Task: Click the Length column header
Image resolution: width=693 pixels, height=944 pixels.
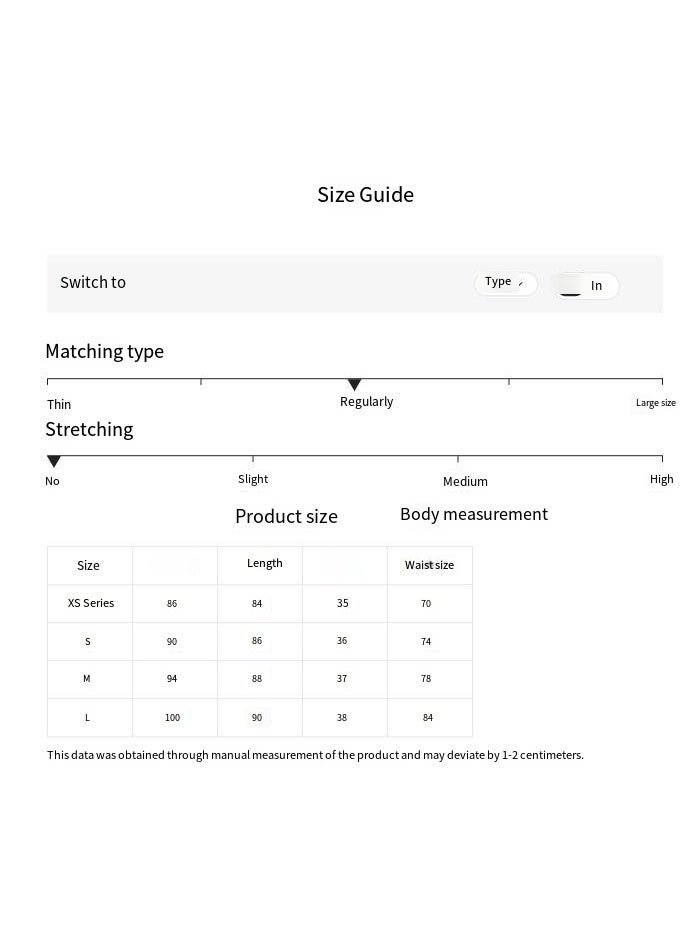Action: (264, 563)
